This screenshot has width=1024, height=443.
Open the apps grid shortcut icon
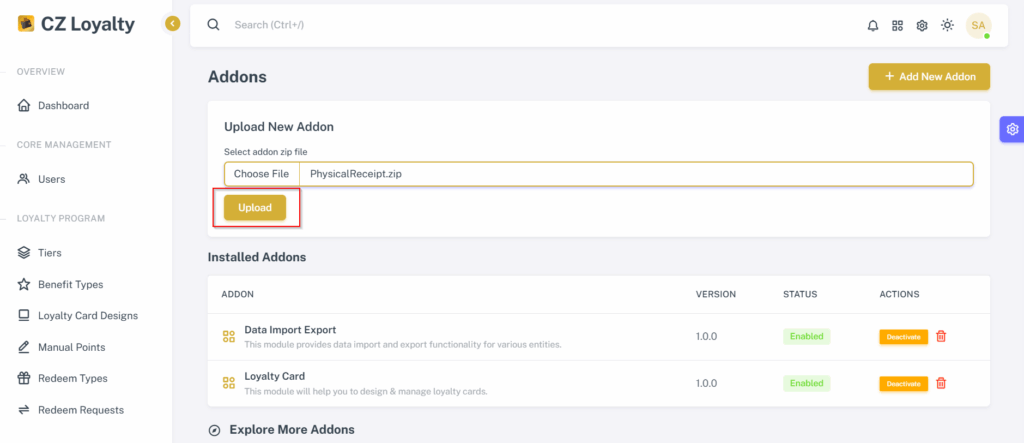point(897,25)
